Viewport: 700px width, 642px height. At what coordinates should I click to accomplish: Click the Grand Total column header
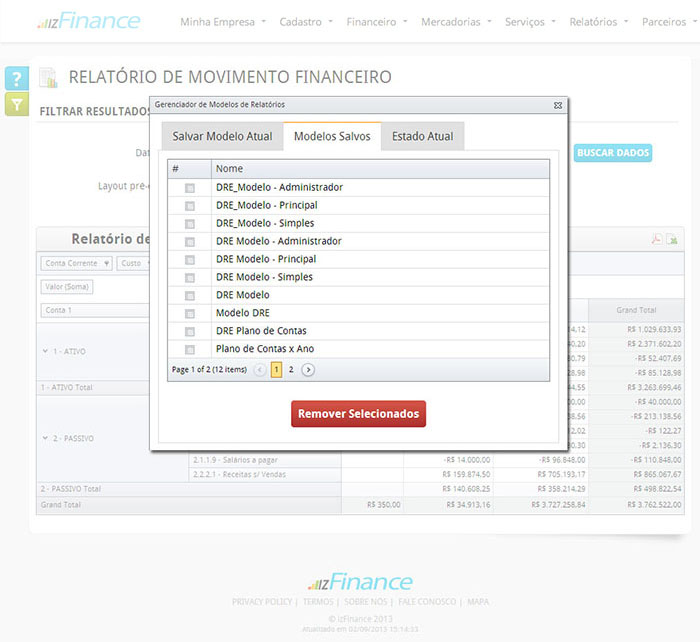click(x=636, y=310)
